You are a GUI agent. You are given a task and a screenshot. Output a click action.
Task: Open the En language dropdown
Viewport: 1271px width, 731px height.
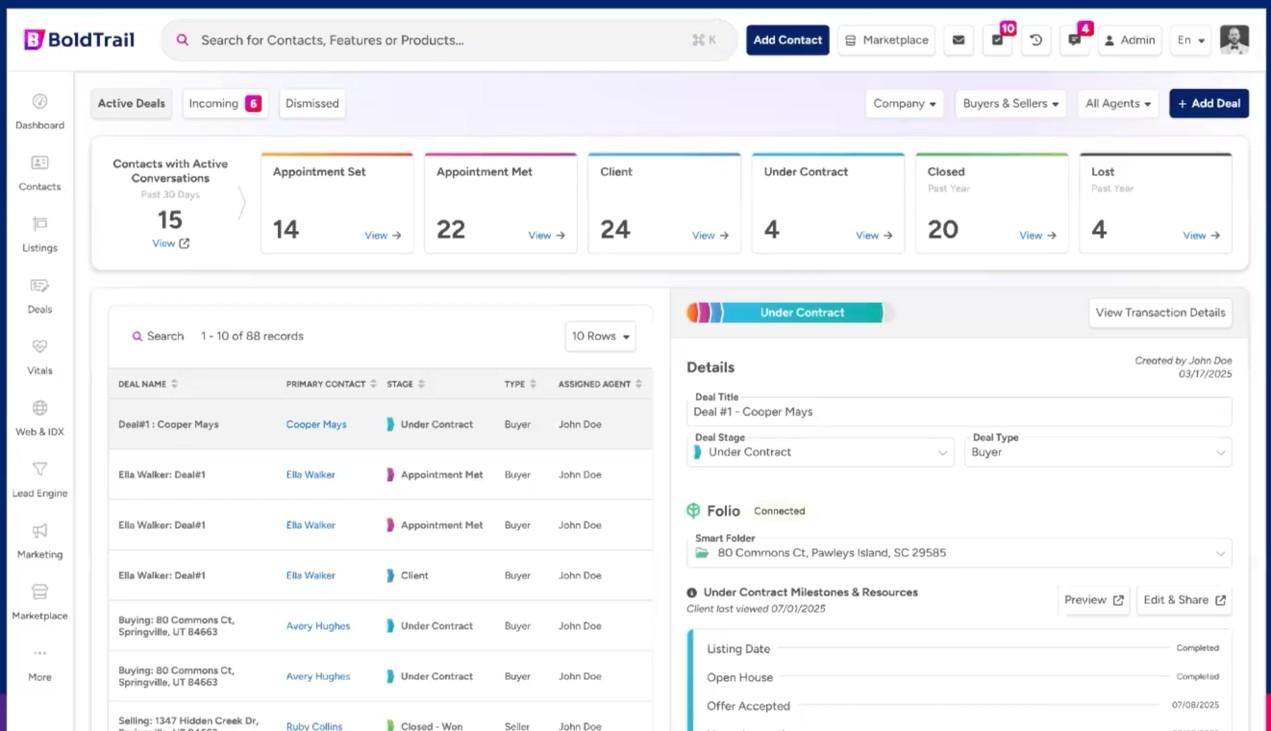(1190, 40)
